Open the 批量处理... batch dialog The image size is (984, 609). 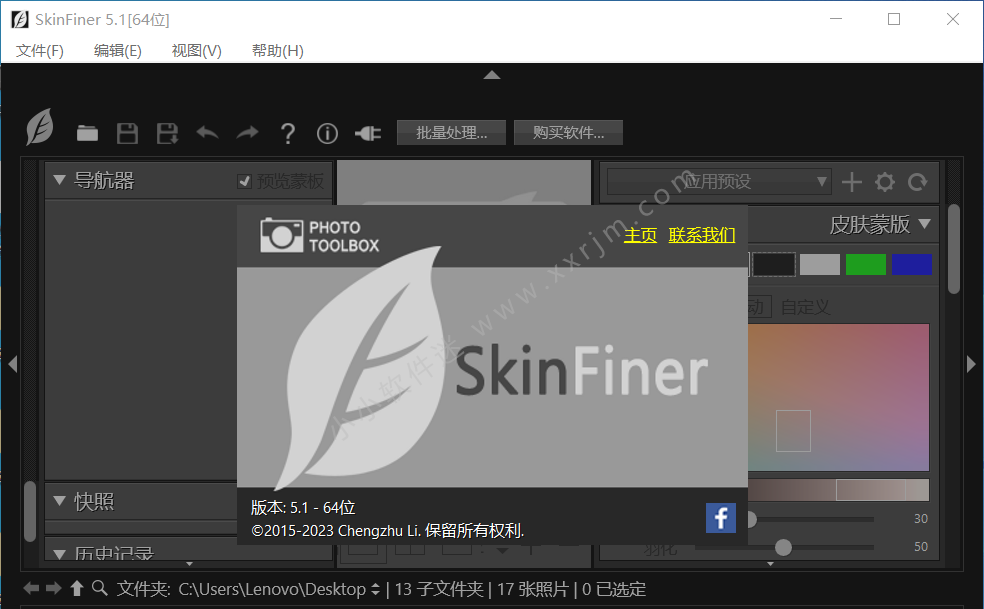[x=451, y=132]
